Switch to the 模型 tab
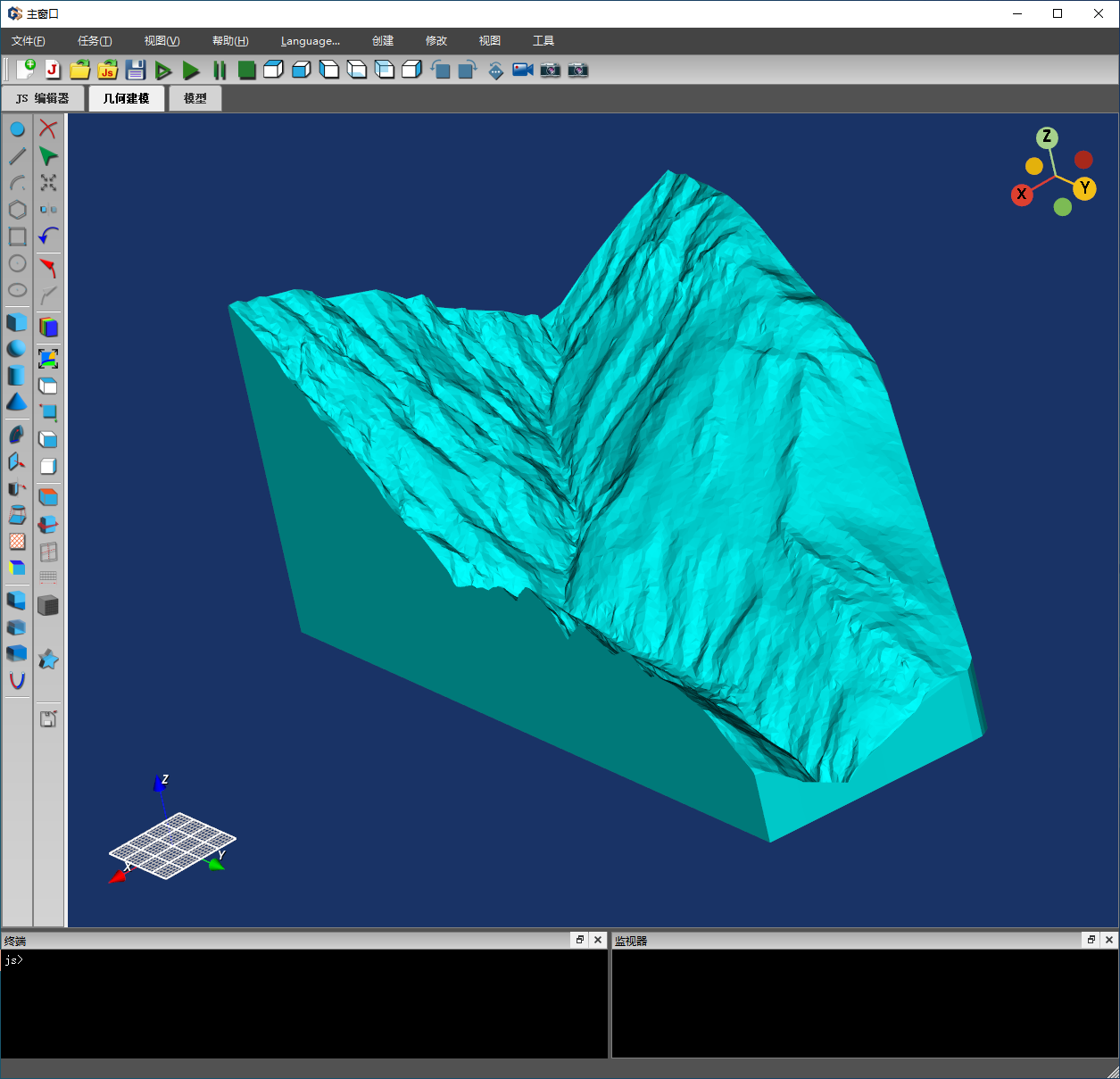This screenshot has width=1120, height=1079. point(195,99)
